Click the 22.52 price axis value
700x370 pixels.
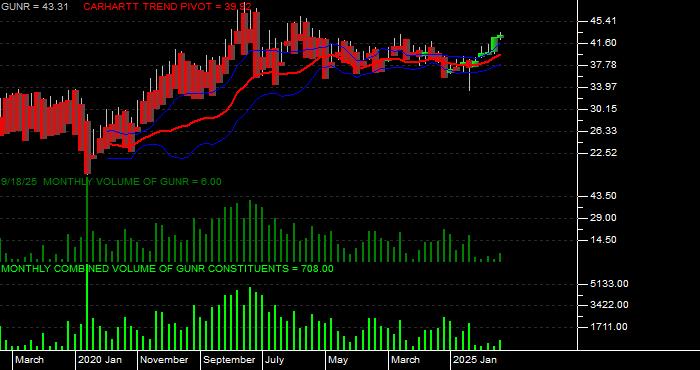(x=603, y=153)
